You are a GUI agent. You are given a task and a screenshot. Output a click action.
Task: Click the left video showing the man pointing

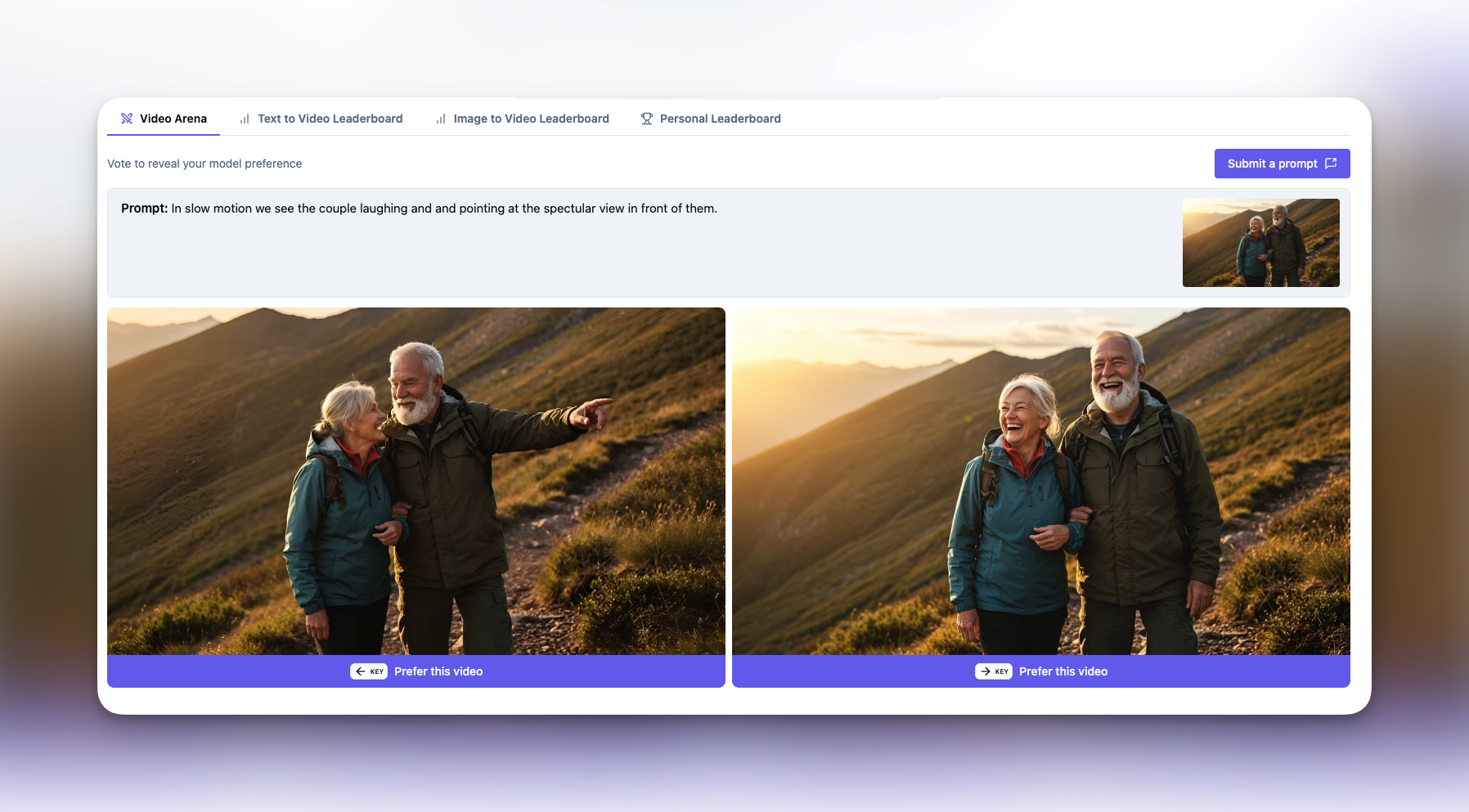point(416,481)
